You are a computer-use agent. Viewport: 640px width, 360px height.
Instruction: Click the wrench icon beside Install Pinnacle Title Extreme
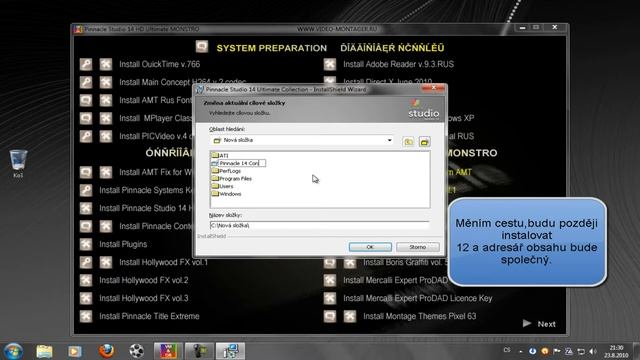click(x=86, y=316)
